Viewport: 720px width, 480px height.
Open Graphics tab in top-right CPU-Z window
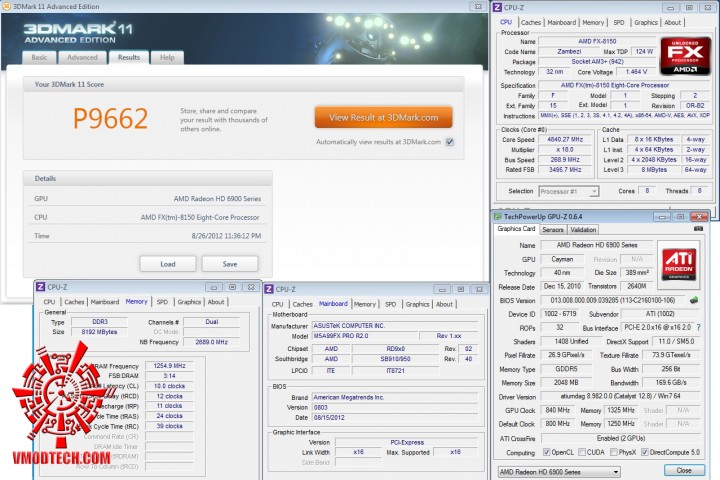[x=646, y=23]
